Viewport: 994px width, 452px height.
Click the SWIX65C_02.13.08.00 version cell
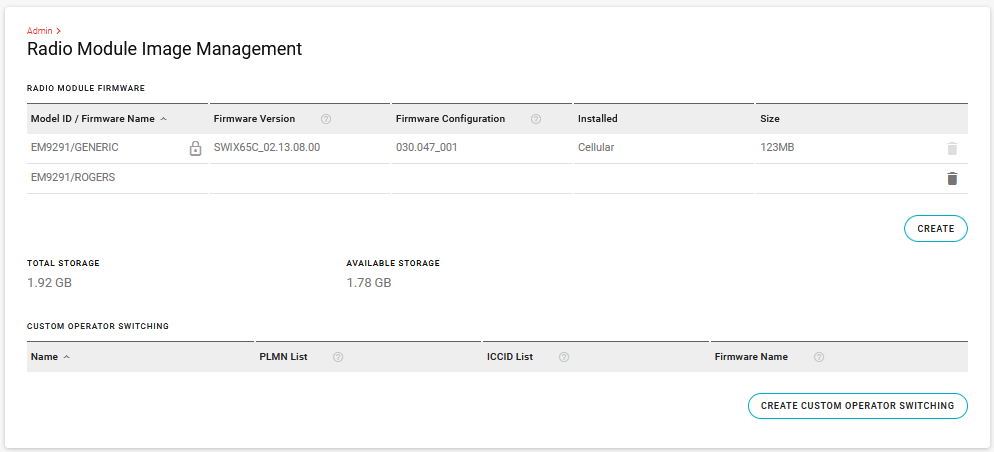(266, 148)
